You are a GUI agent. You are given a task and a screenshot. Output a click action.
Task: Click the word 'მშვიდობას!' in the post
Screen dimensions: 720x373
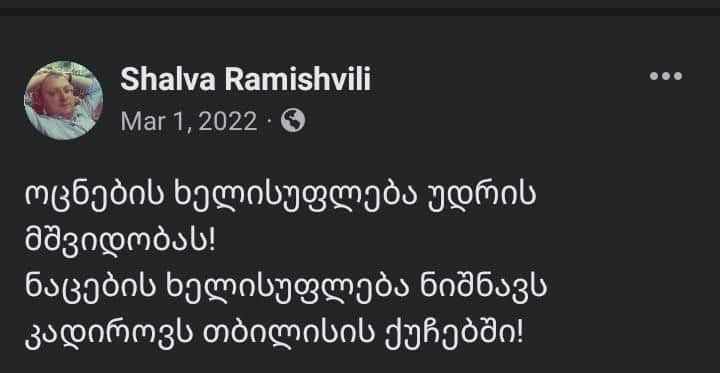click(x=120, y=242)
